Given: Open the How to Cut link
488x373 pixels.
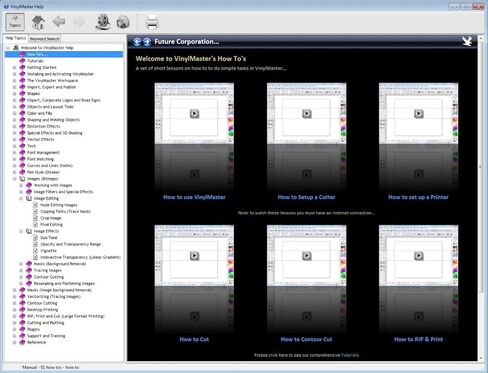Looking at the screenshot, I should pos(194,339).
